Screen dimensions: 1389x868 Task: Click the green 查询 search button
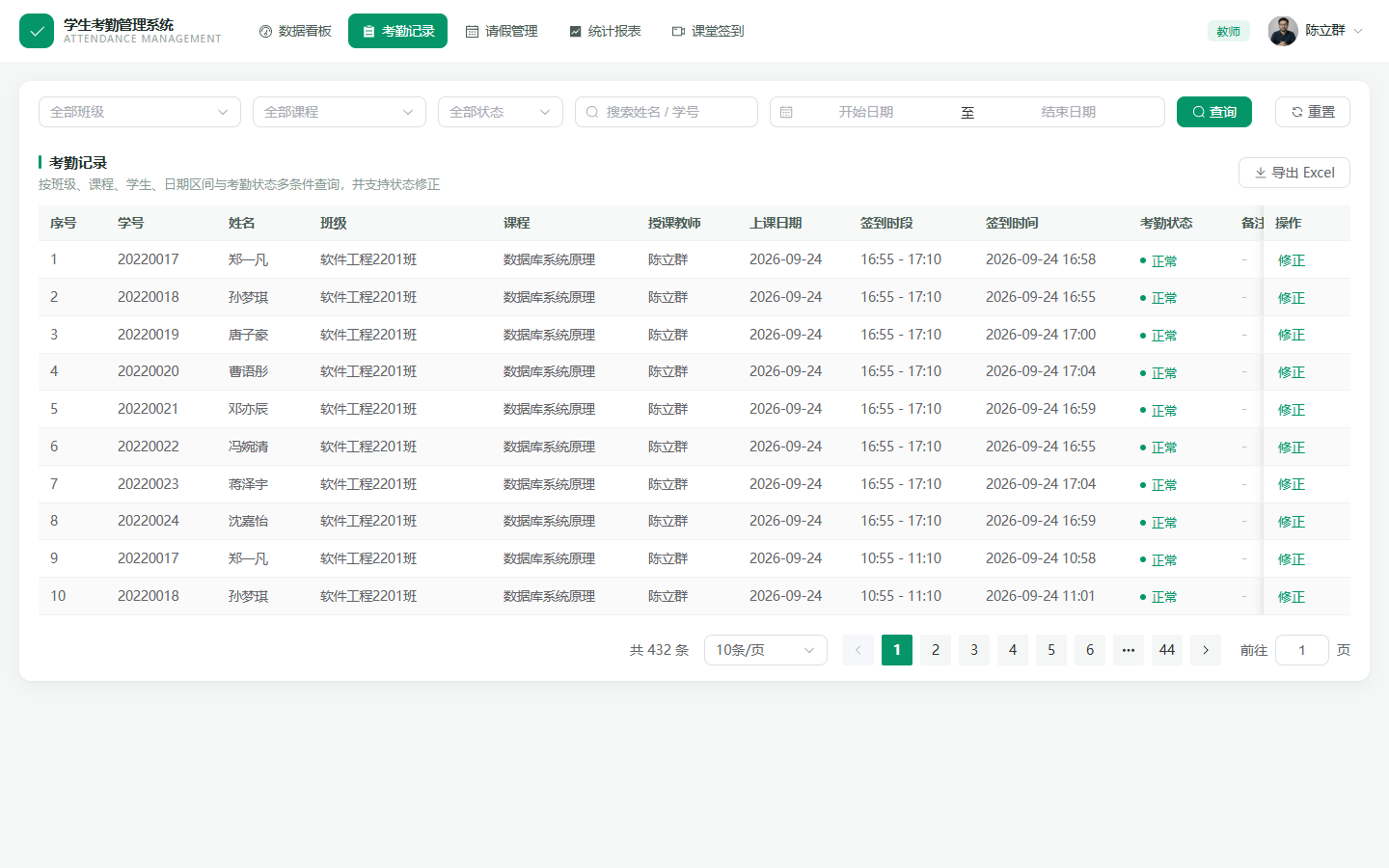click(1214, 112)
